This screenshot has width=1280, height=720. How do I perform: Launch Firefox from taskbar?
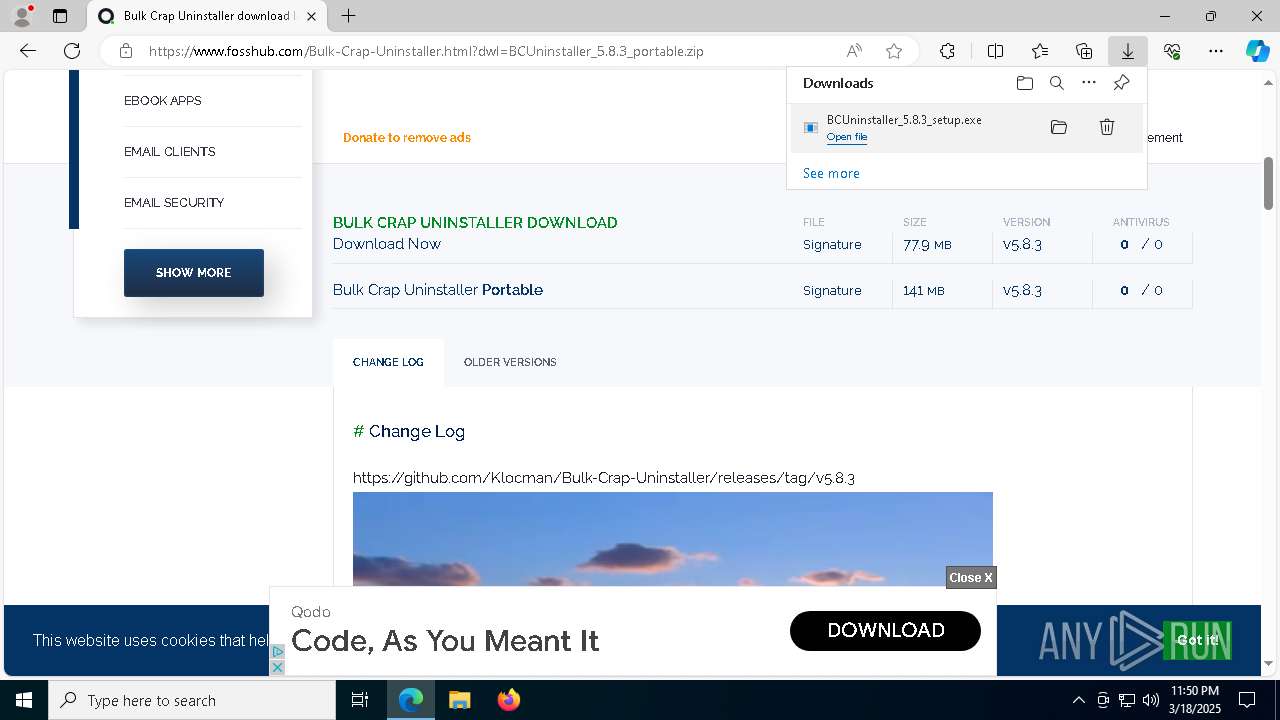509,700
